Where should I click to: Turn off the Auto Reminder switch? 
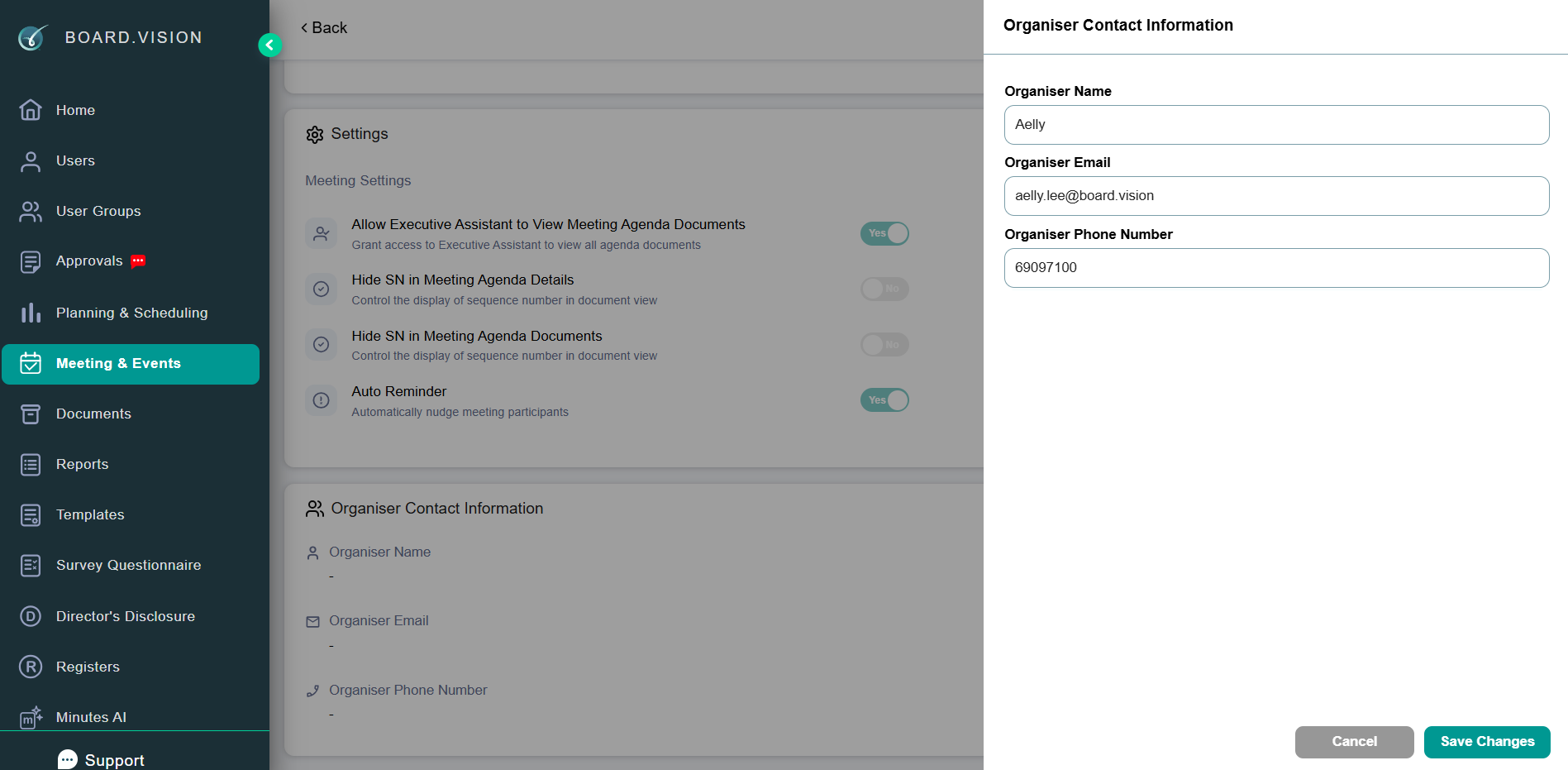click(x=884, y=400)
